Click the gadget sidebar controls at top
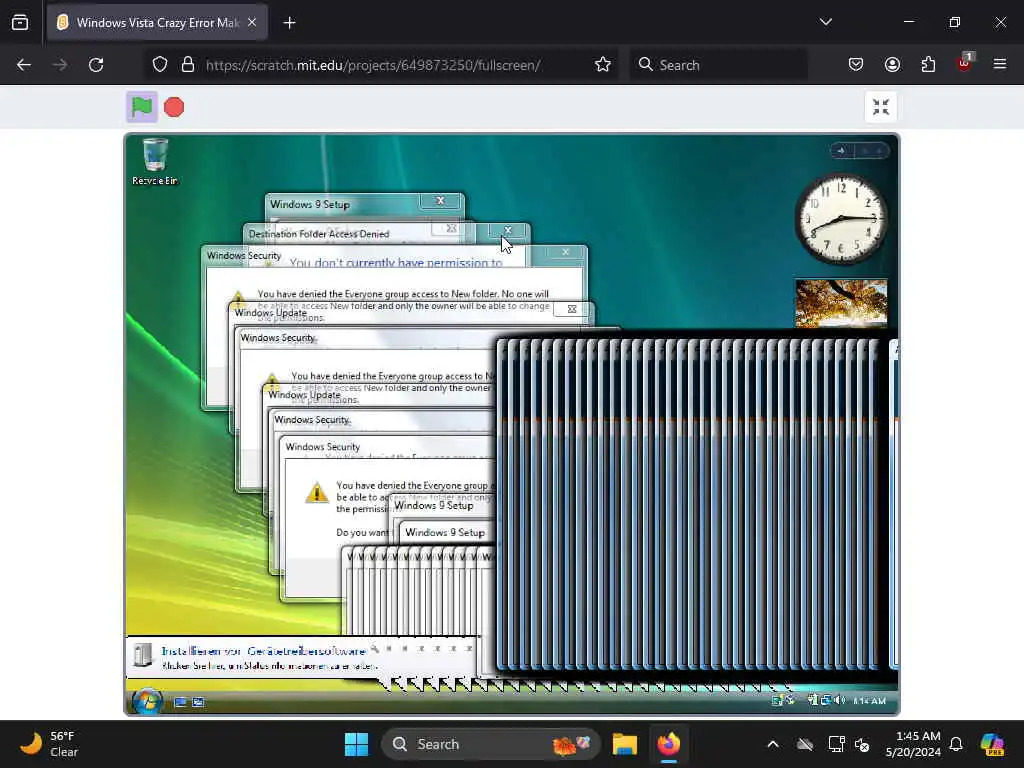Viewport: 1024px width, 768px height. (859, 151)
